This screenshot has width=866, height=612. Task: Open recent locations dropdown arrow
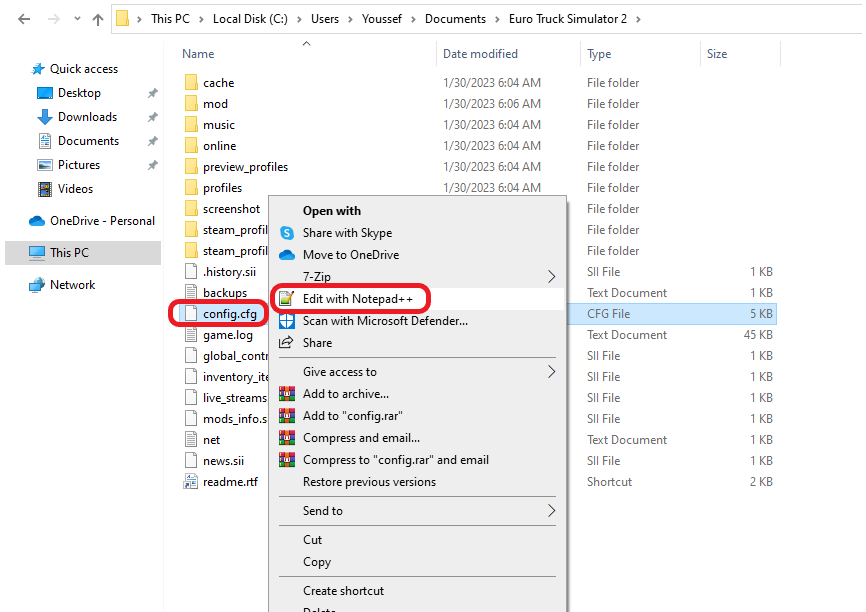(x=77, y=19)
